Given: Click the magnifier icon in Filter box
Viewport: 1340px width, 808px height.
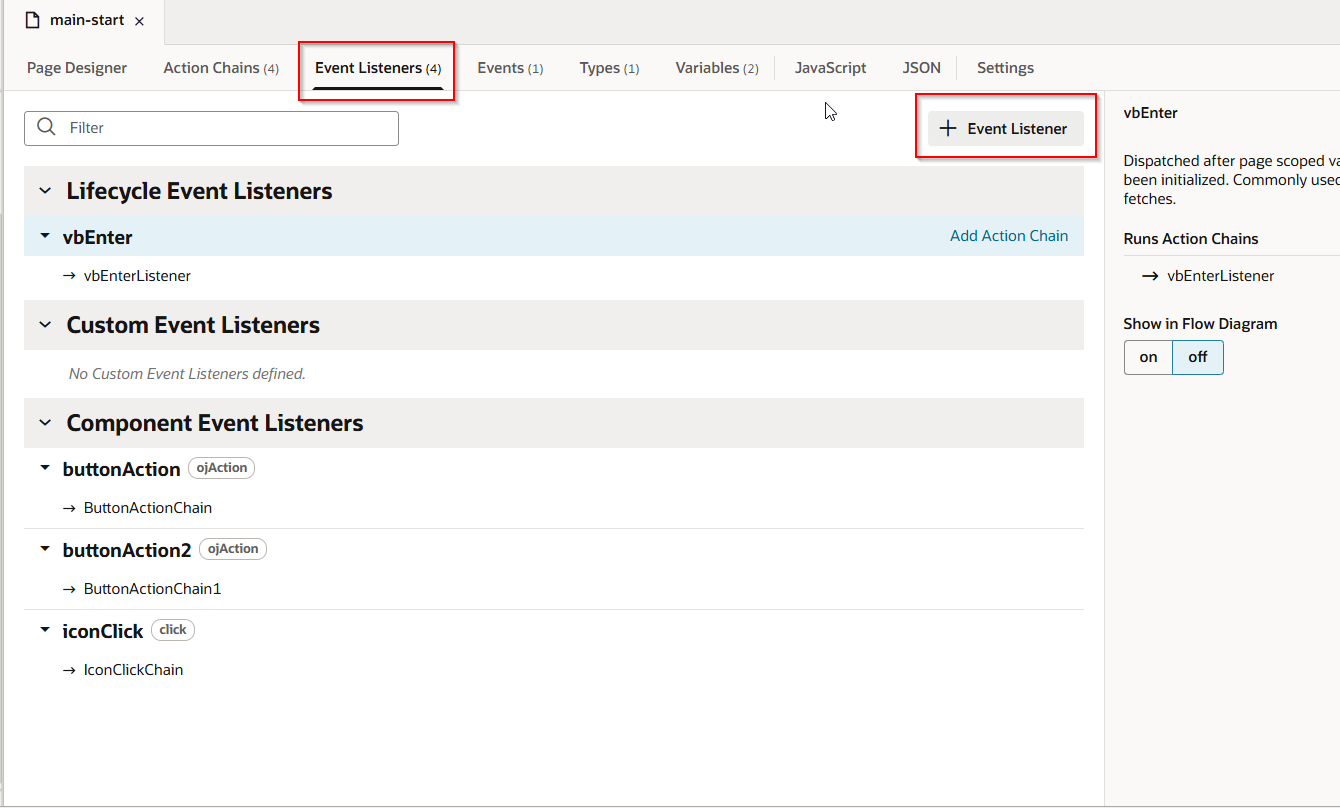Looking at the screenshot, I should click(x=46, y=127).
